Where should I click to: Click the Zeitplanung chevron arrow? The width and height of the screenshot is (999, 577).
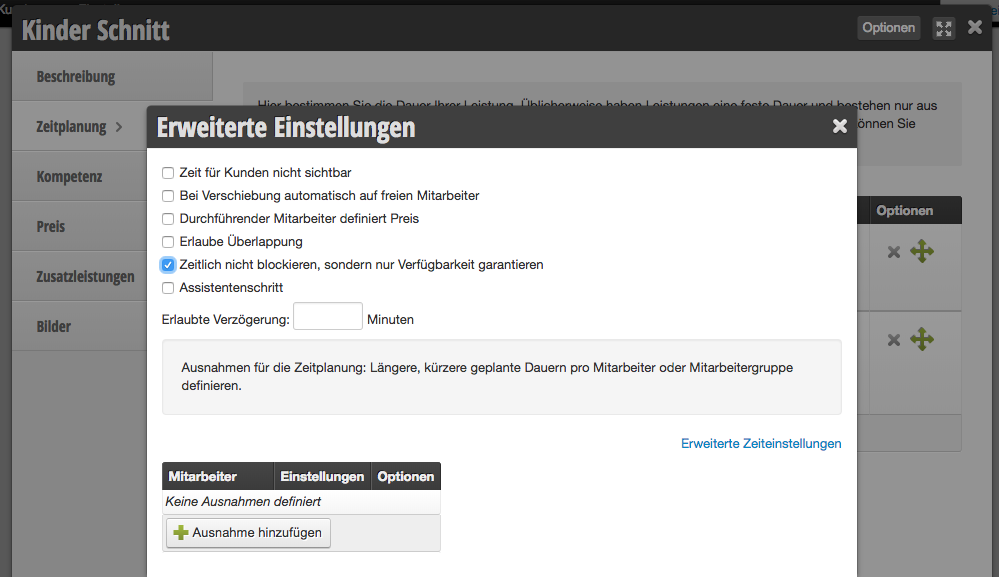tap(119, 127)
